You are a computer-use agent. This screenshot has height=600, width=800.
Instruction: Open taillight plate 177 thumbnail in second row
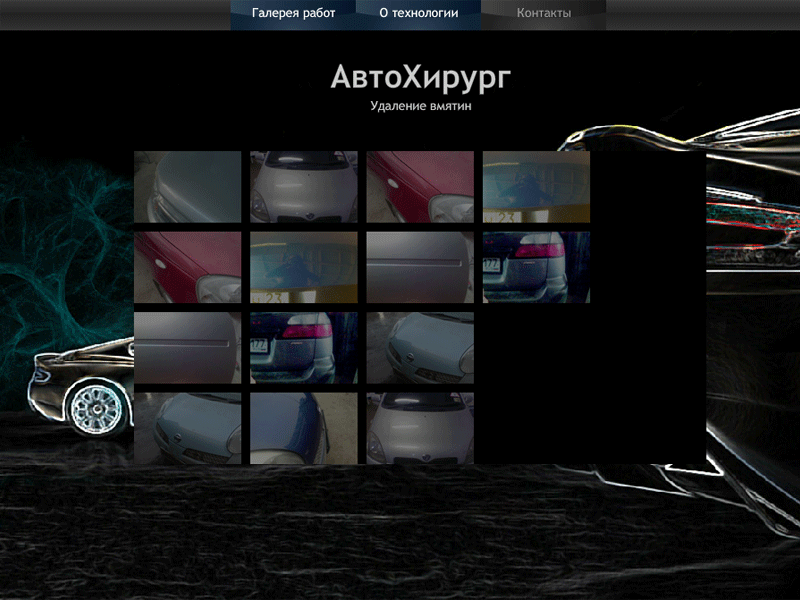[x=536, y=267]
